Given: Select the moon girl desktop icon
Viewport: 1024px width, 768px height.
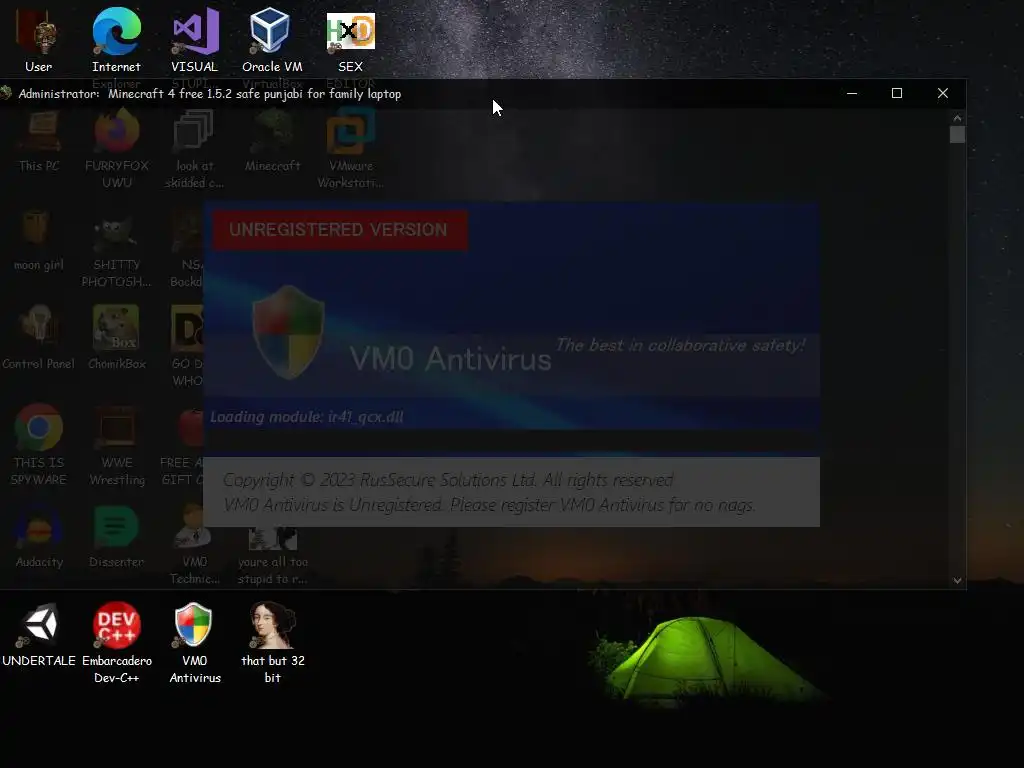Looking at the screenshot, I should (x=39, y=240).
